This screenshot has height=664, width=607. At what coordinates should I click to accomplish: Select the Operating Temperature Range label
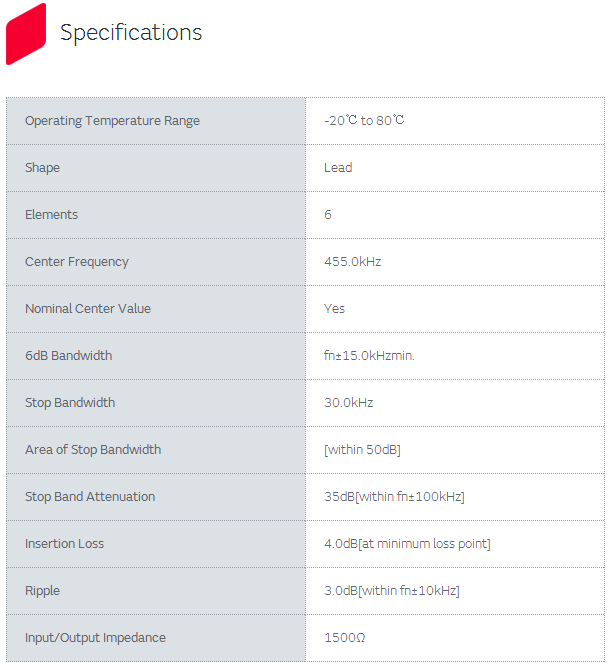click(112, 121)
